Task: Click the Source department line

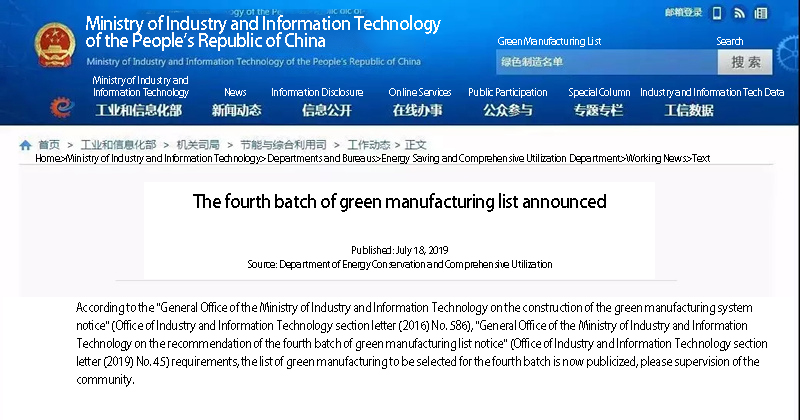Action: pyautogui.click(x=399, y=264)
